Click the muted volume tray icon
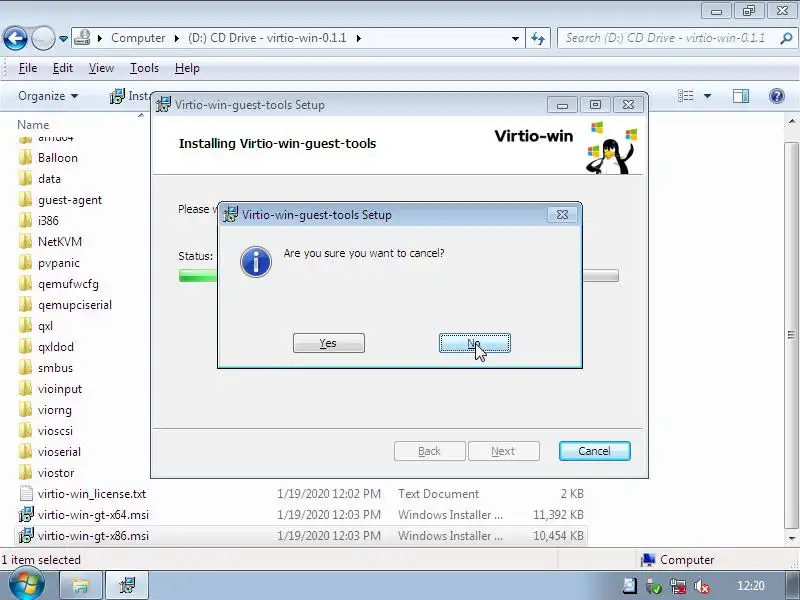The height and width of the screenshot is (600, 800). [703, 586]
